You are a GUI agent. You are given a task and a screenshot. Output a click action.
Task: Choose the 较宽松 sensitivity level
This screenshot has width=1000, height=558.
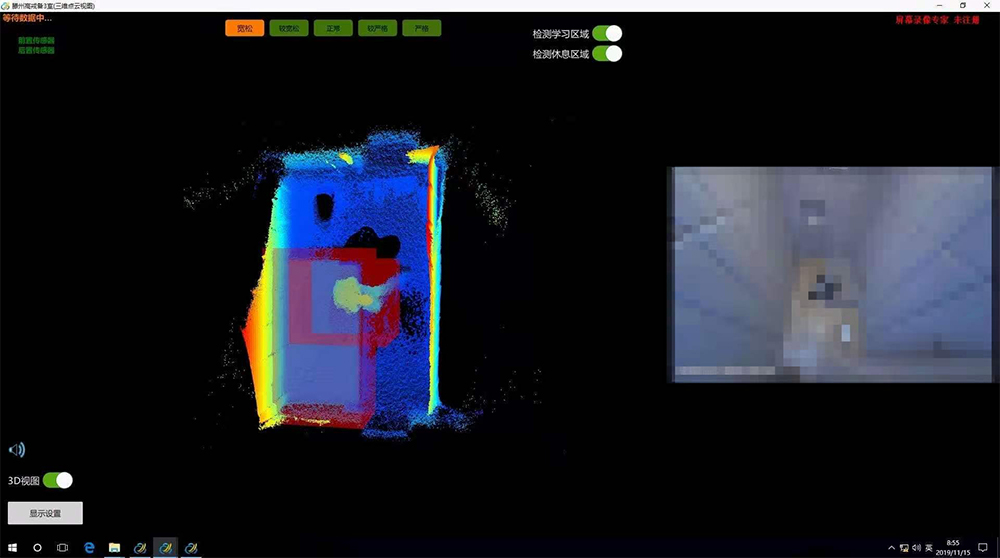click(x=289, y=28)
